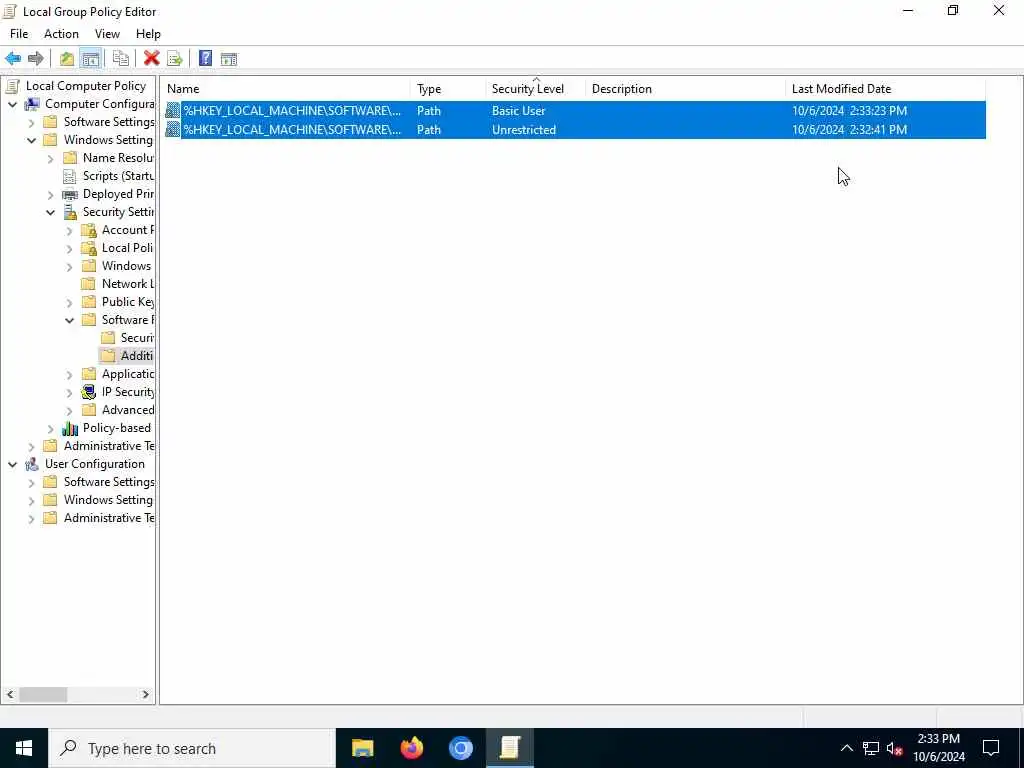
Task: Click the Type here to search box
Action: [x=192, y=748]
